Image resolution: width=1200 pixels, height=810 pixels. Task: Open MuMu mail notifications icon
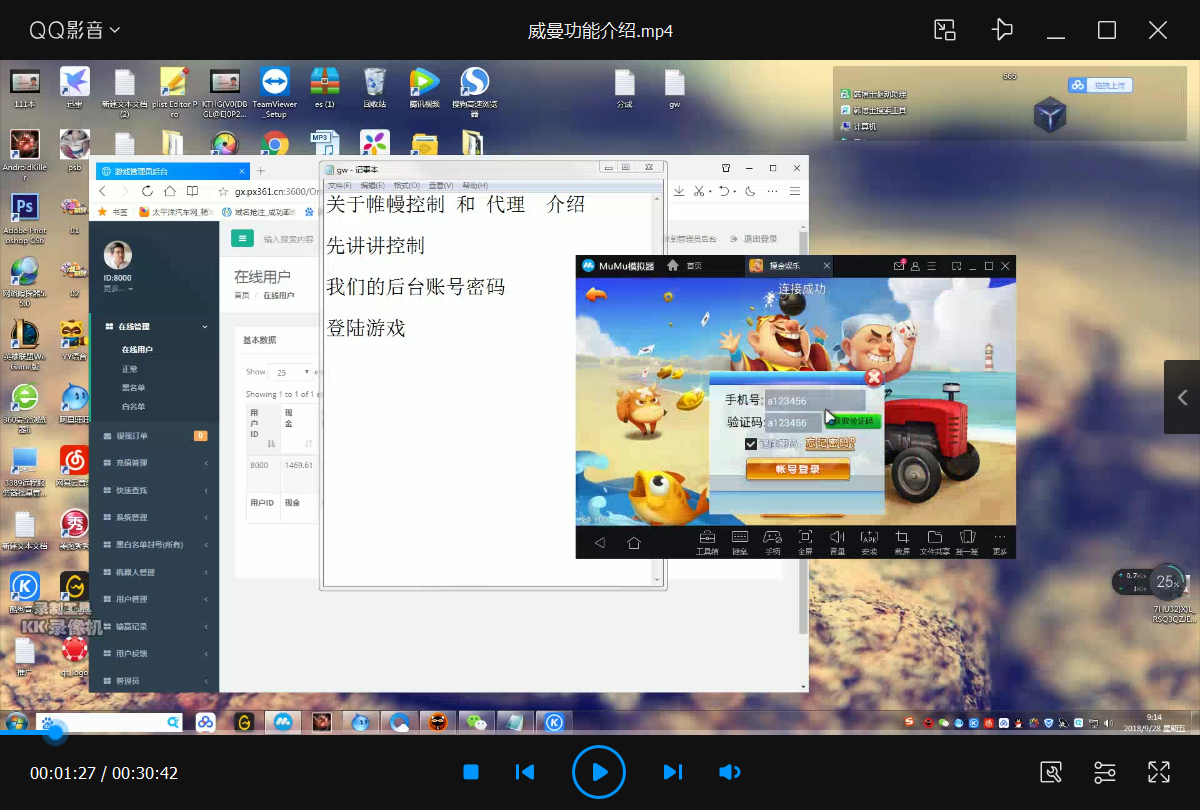899,266
